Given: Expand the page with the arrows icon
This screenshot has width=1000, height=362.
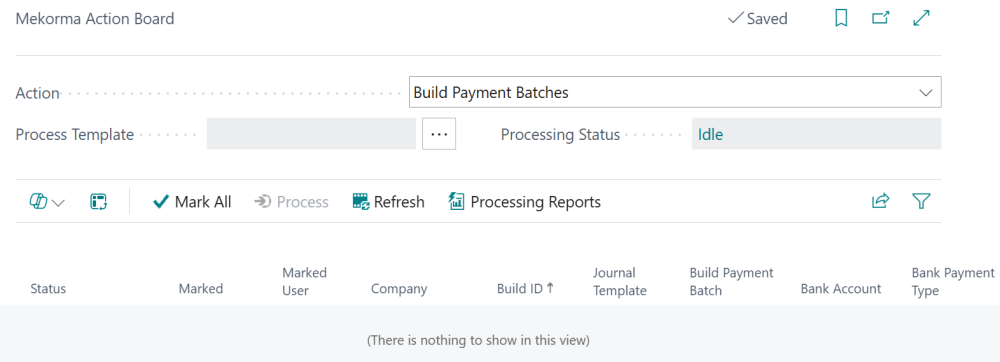Looking at the screenshot, I should 922,18.
